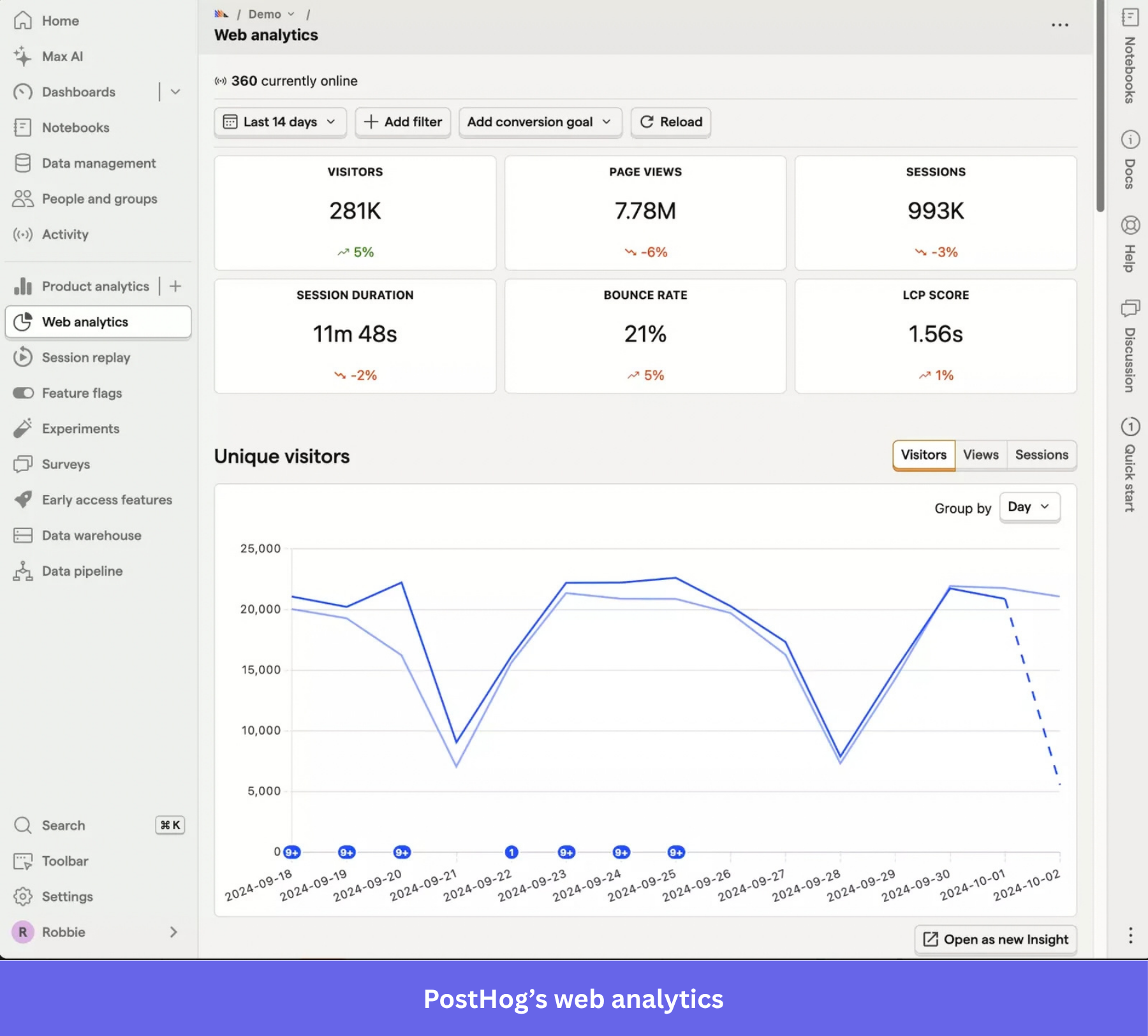Open the Last 14 days date picker
This screenshot has height=1036, width=1148.
pos(280,122)
